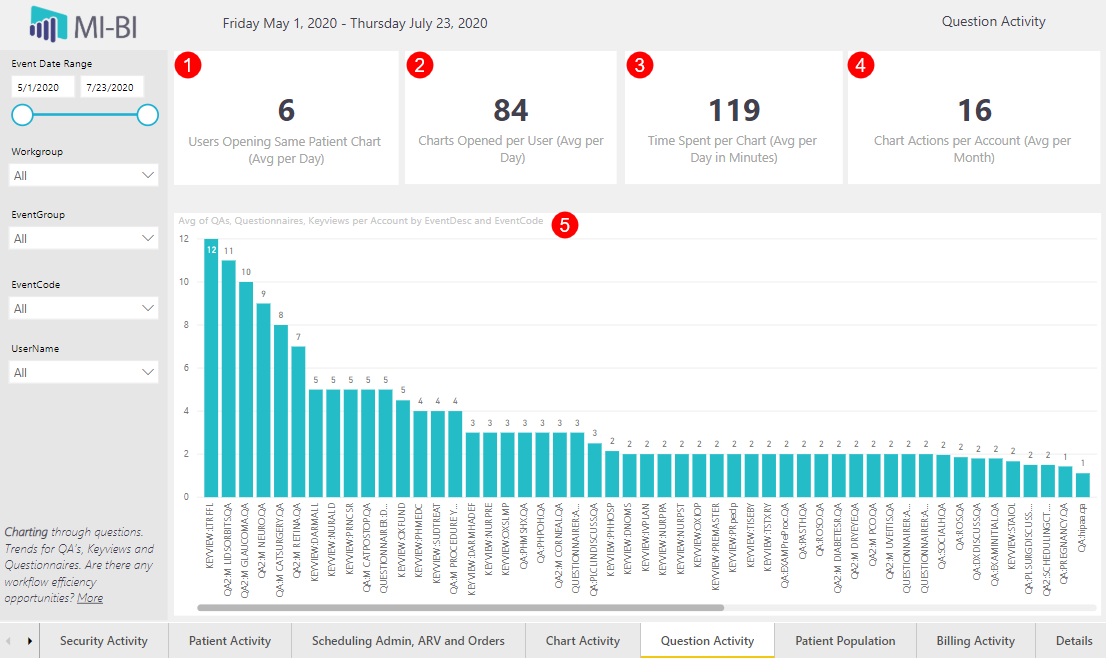Go to the Chart Activity tab
1106x658 pixels.
[583, 641]
